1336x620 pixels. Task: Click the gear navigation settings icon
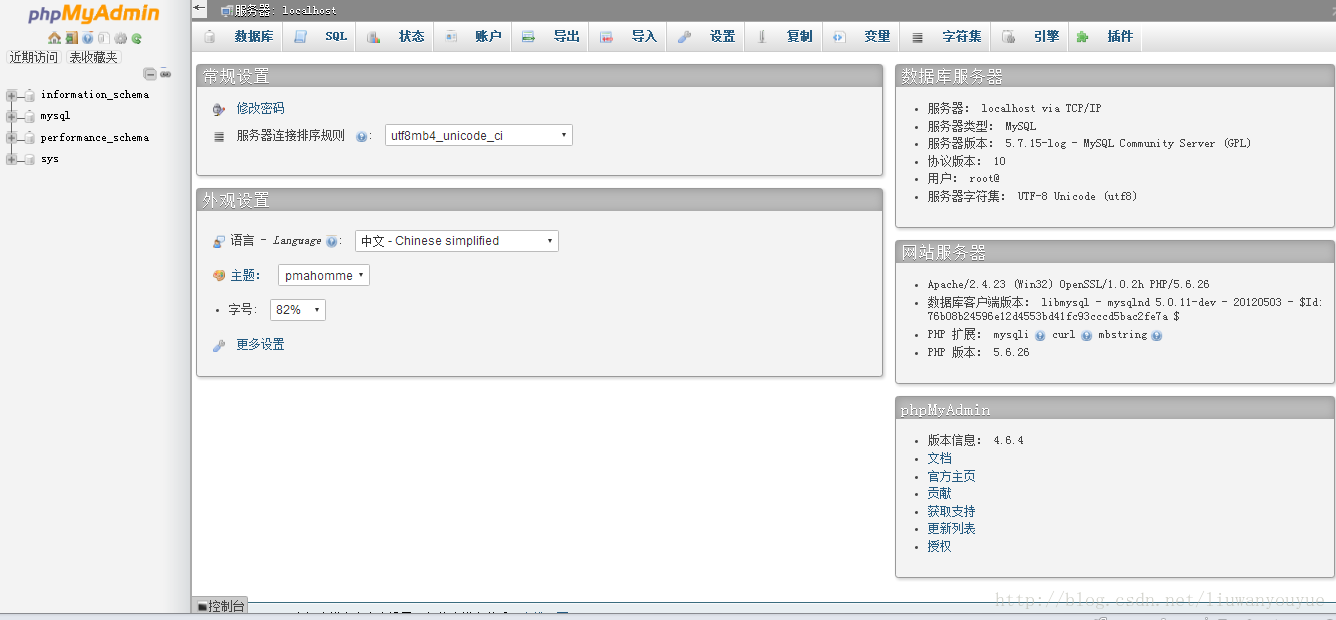(x=120, y=38)
